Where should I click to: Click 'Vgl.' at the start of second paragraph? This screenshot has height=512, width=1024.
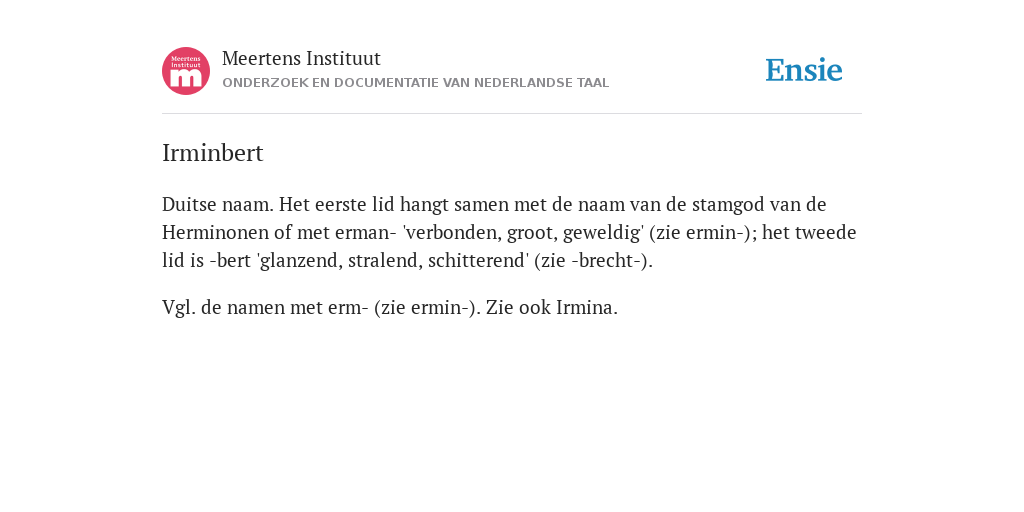179,308
